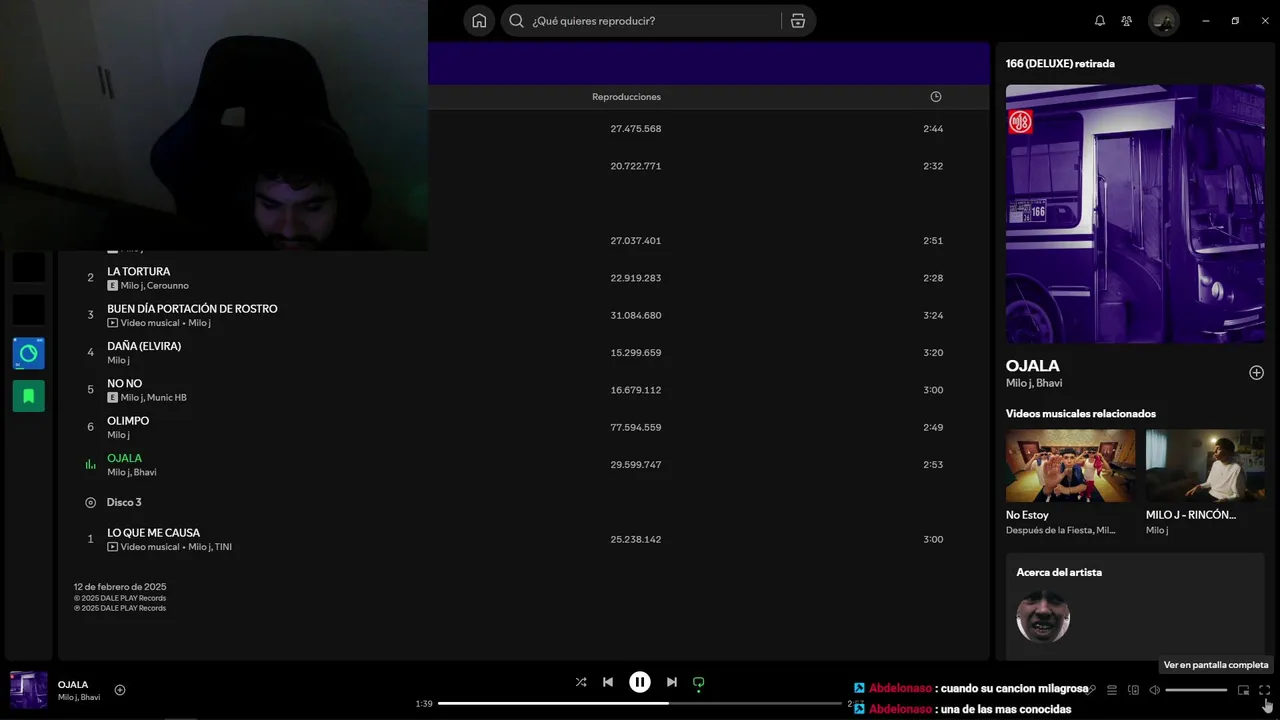
Task: Pause the current song
Action: coord(640,682)
